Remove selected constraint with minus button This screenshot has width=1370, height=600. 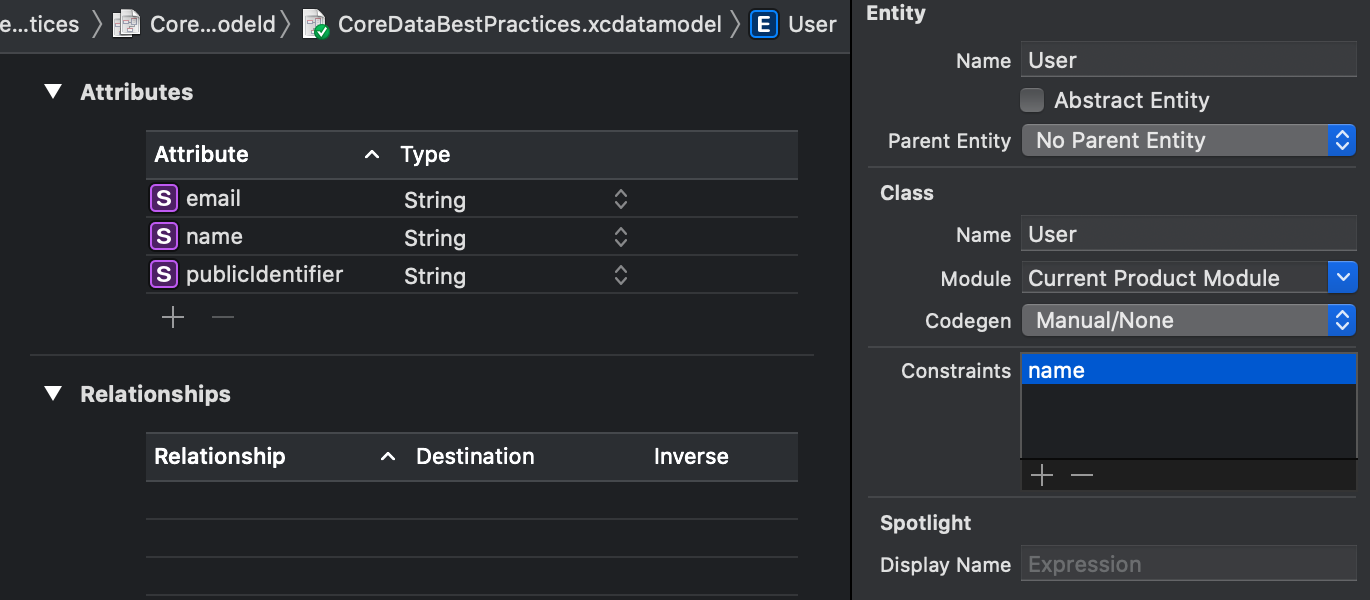(1082, 476)
